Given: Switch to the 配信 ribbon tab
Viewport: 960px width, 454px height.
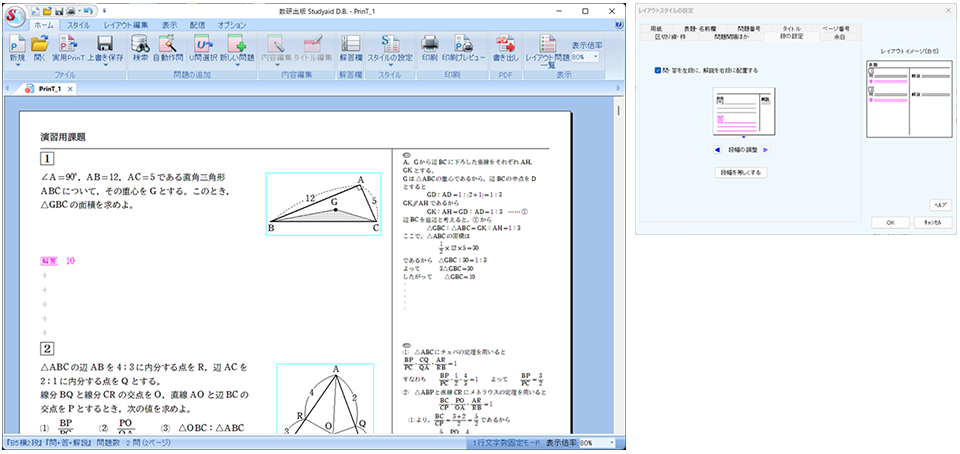Looking at the screenshot, I should [x=198, y=25].
